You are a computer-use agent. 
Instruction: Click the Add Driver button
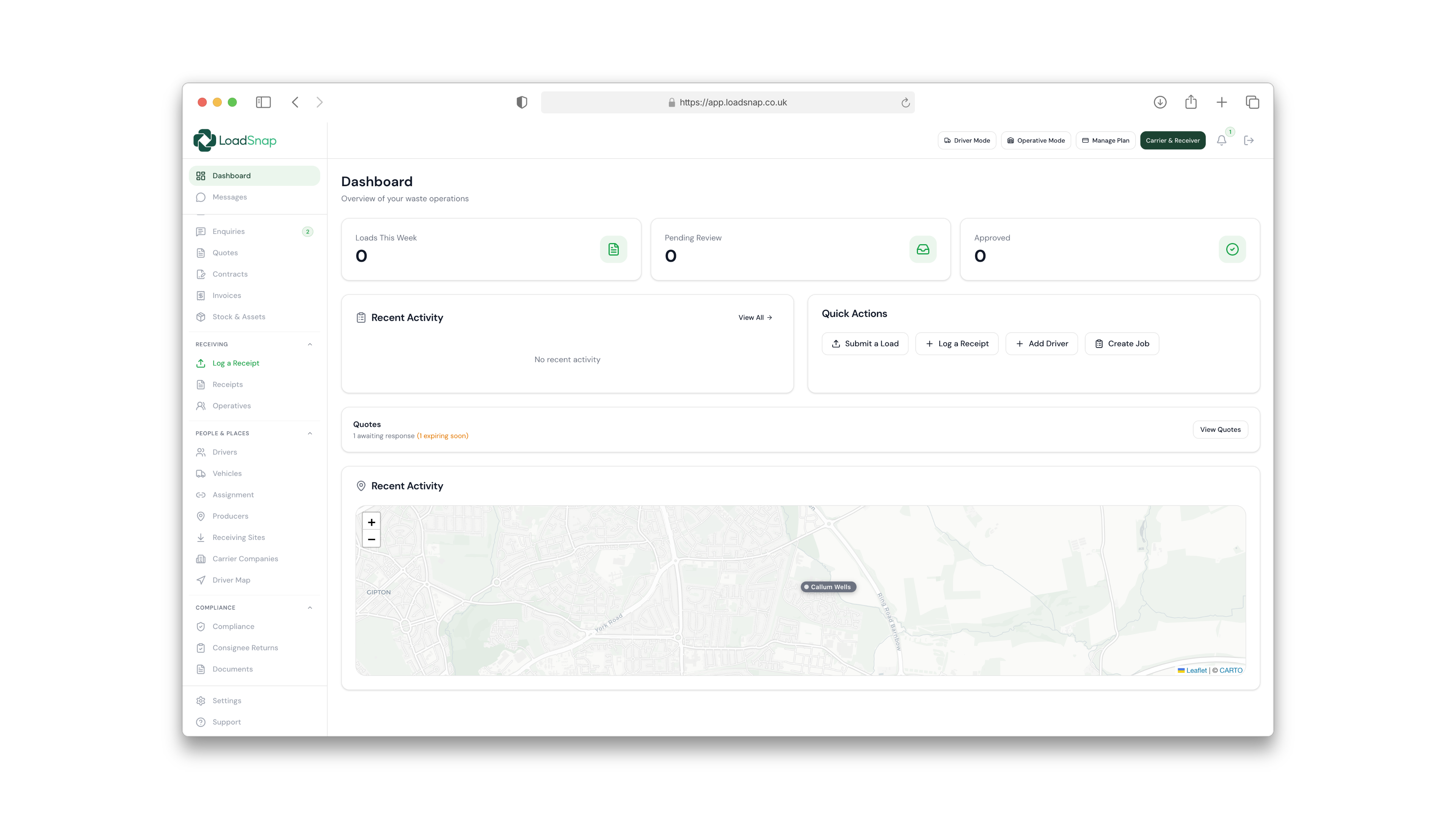tap(1041, 344)
